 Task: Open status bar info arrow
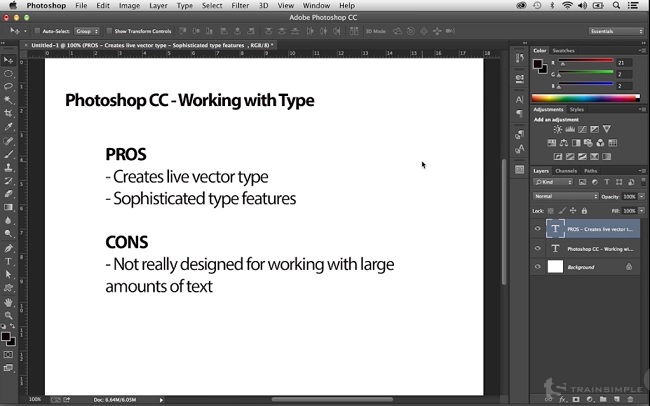click(x=161, y=400)
